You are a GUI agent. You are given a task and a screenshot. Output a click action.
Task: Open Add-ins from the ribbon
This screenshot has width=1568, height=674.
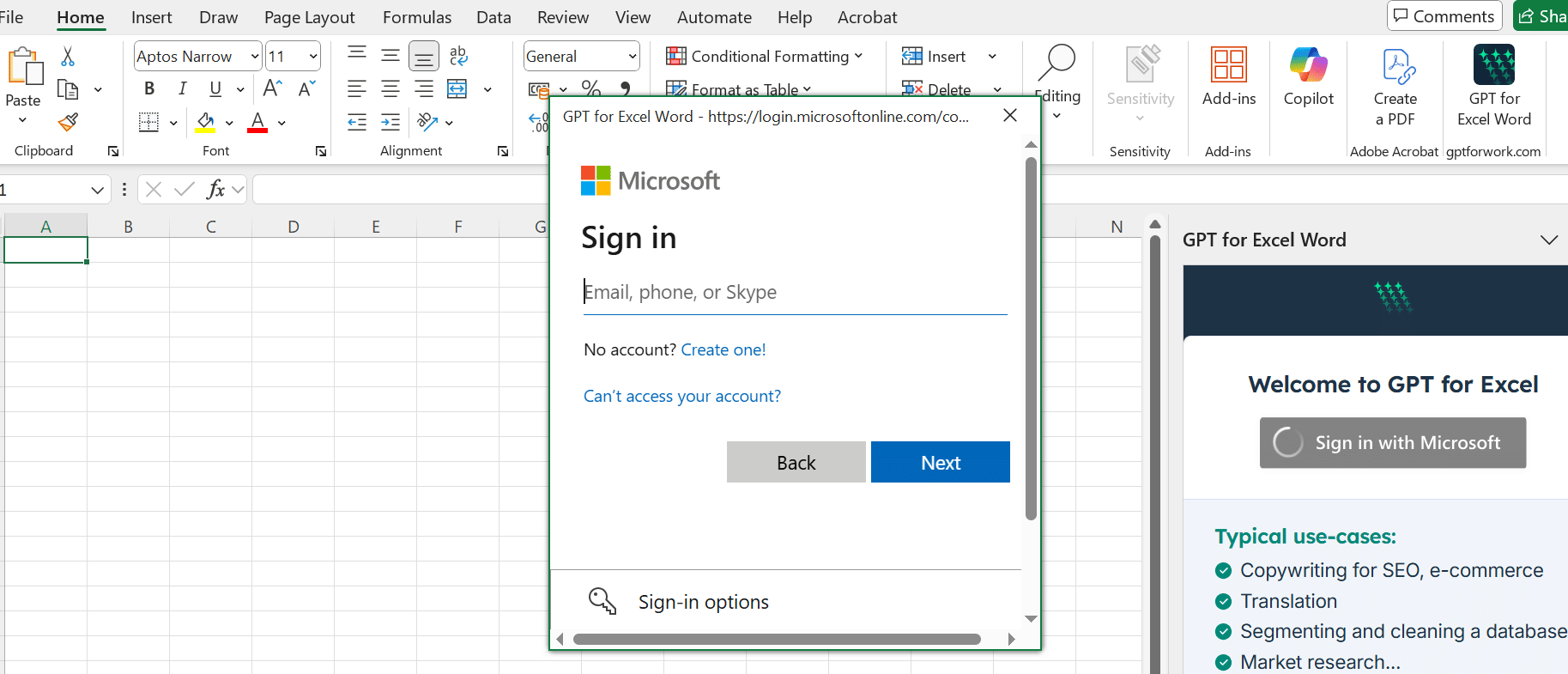pos(1229,77)
